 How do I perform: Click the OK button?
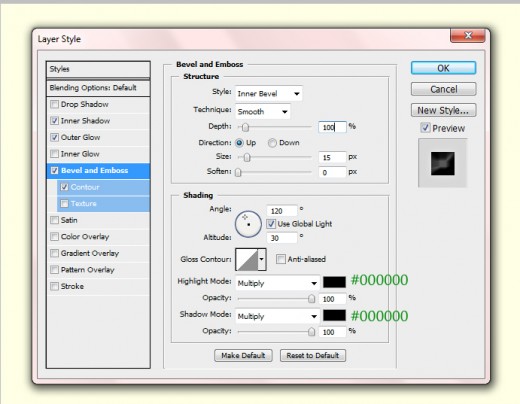pyautogui.click(x=443, y=68)
